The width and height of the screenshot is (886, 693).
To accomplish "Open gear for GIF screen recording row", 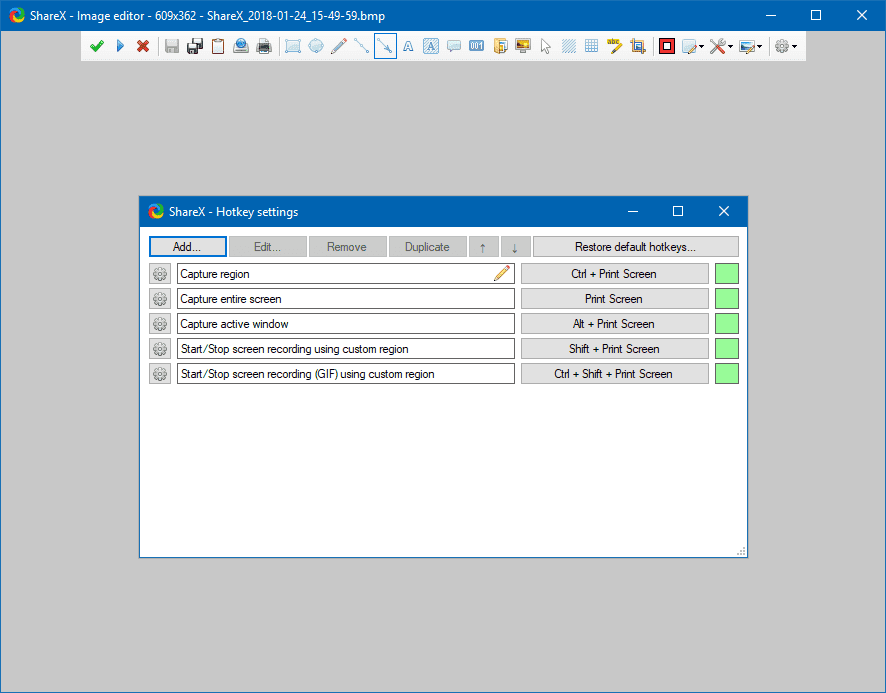I will pos(160,373).
